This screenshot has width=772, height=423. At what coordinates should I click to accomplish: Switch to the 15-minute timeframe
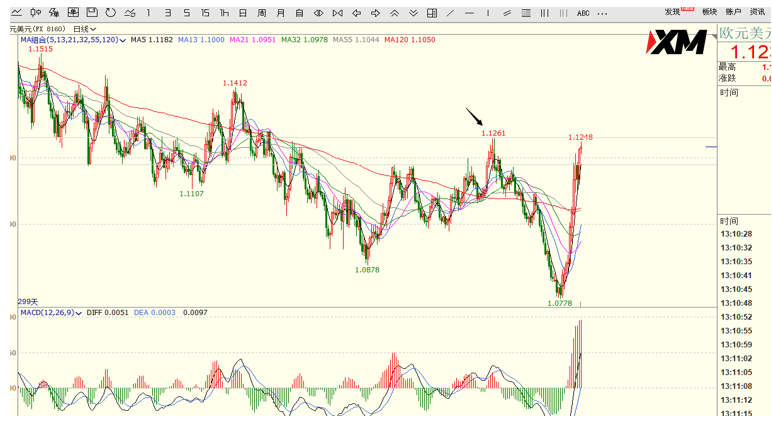[x=205, y=13]
